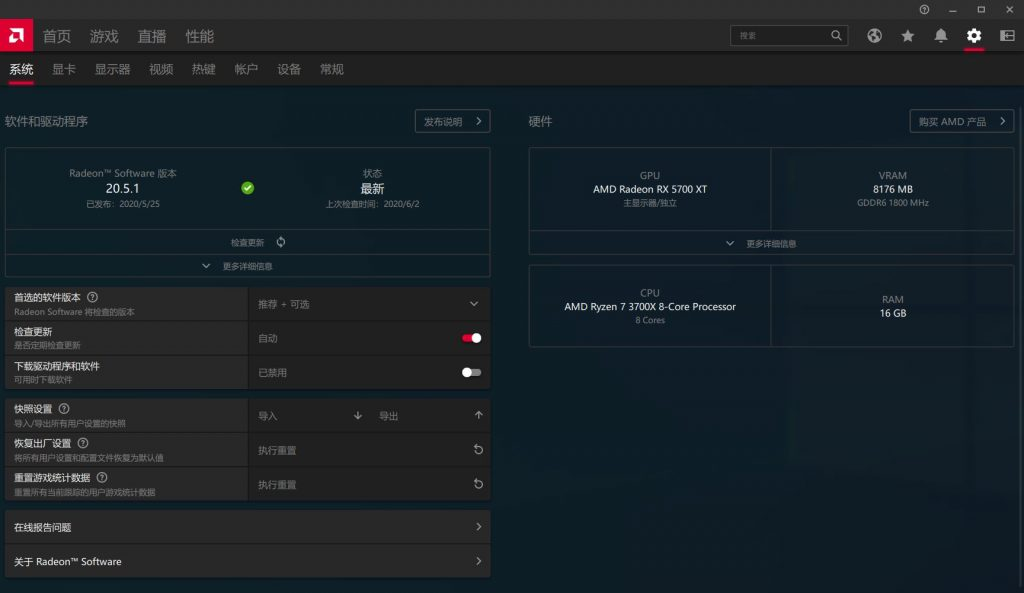
Task: Open the web browser globe icon
Action: click(874, 36)
